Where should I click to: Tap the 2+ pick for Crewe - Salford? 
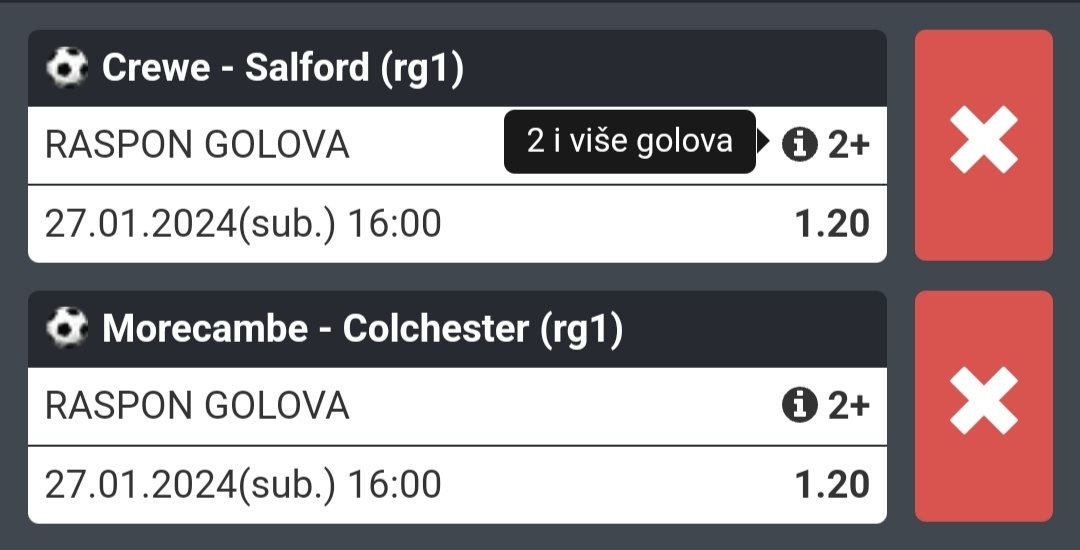pos(848,145)
